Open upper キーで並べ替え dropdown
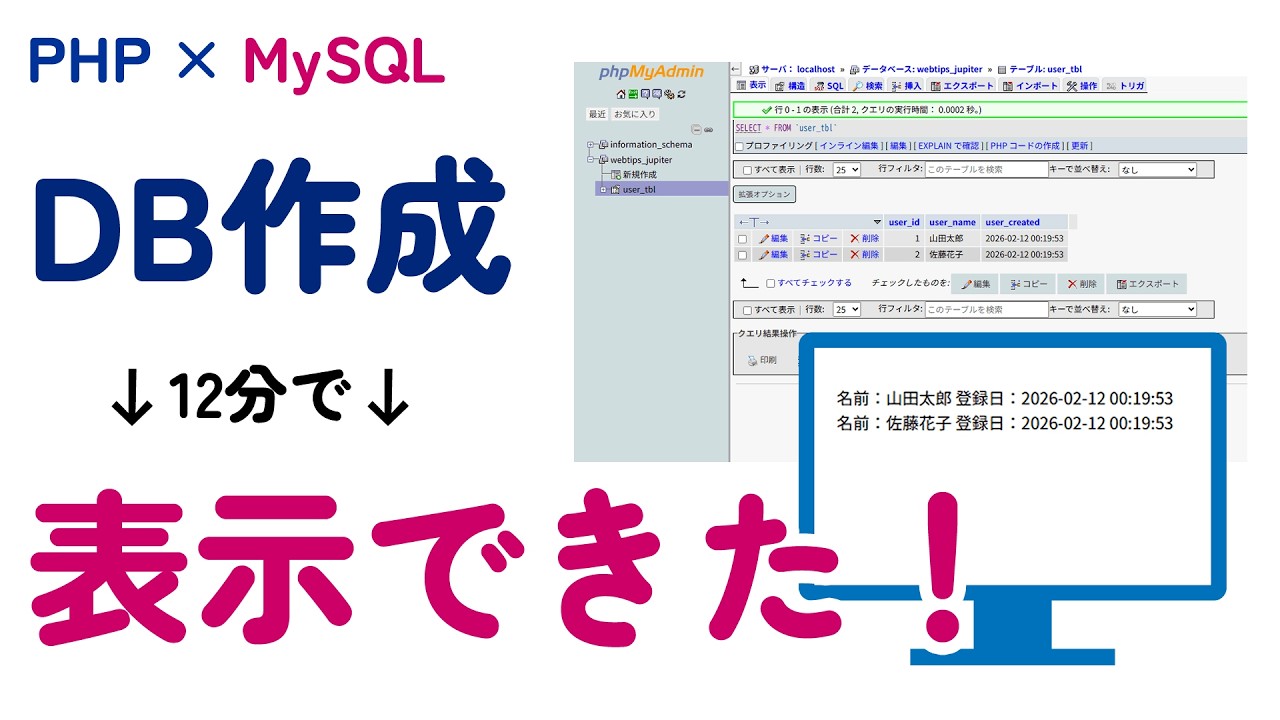1280x720 pixels. click(1157, 170)
